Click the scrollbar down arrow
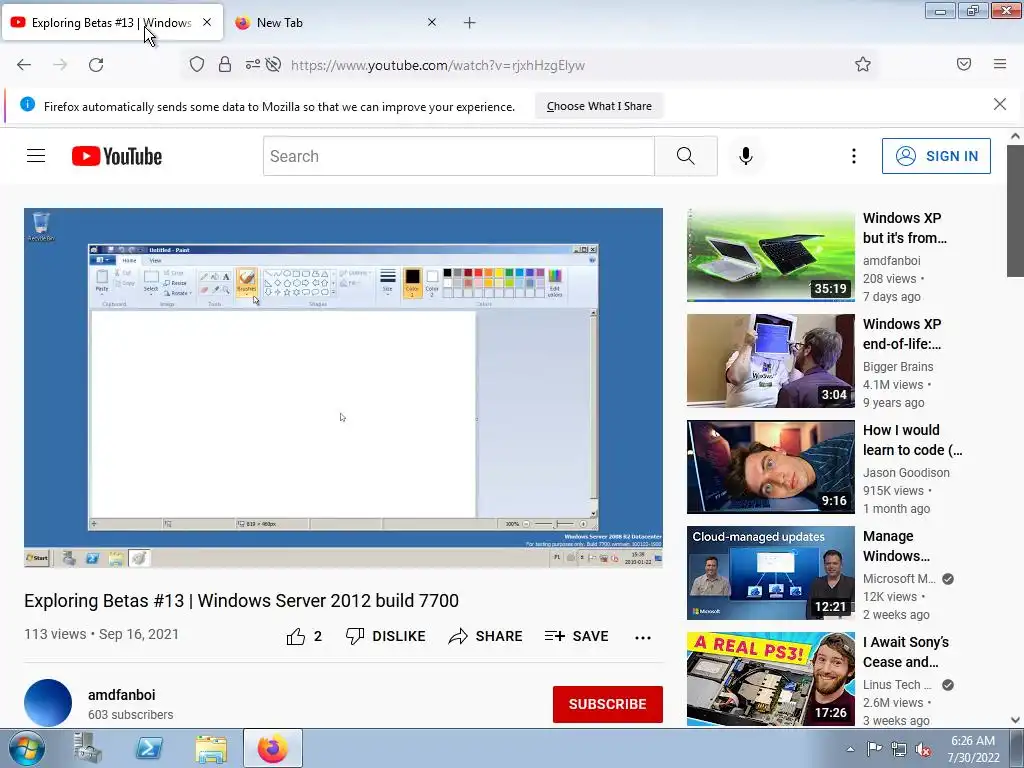The height and width of the screenshot is (768, 1024). 1015,720
